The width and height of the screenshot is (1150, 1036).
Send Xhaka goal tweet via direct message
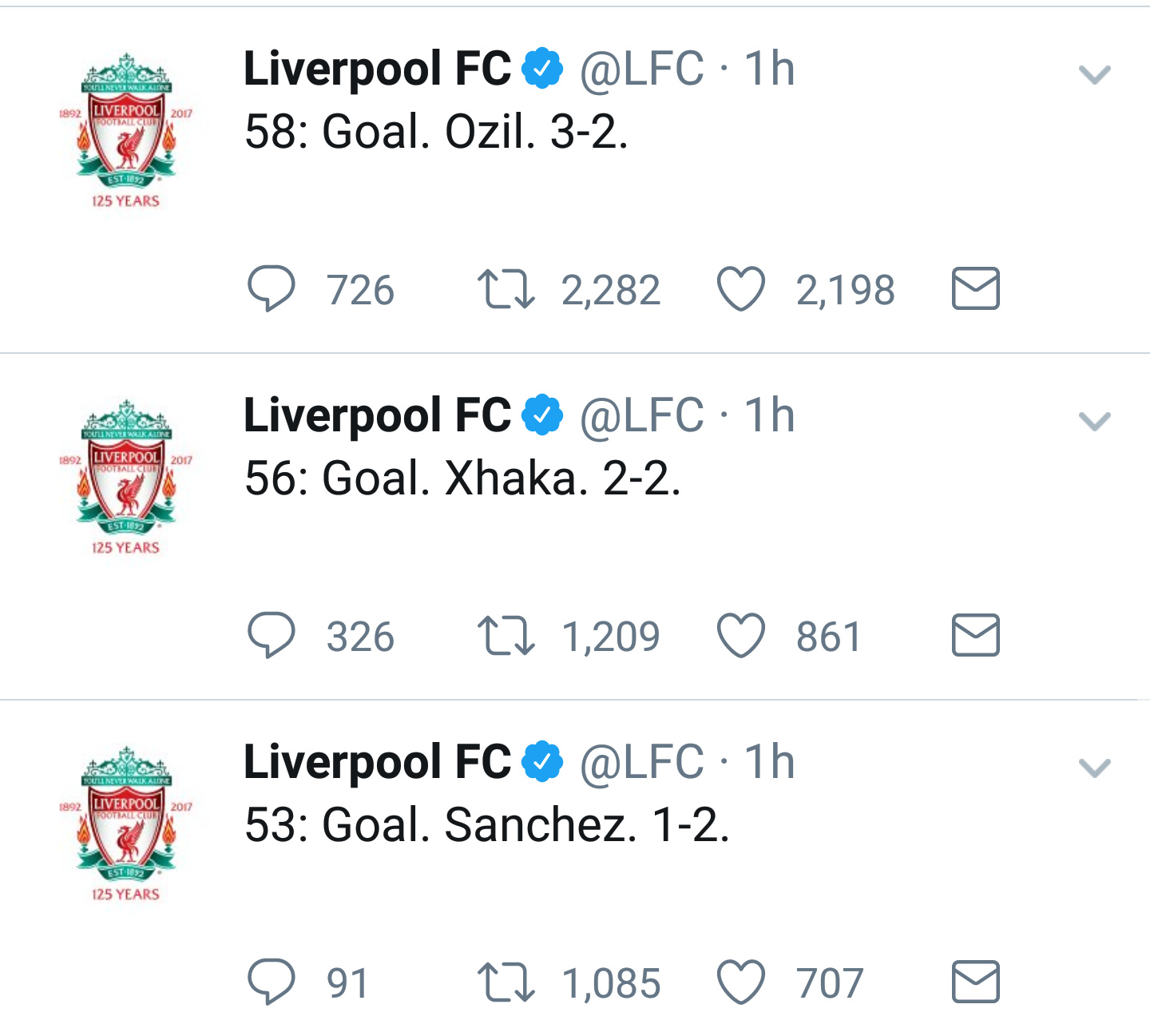click(x=975, y=635)
